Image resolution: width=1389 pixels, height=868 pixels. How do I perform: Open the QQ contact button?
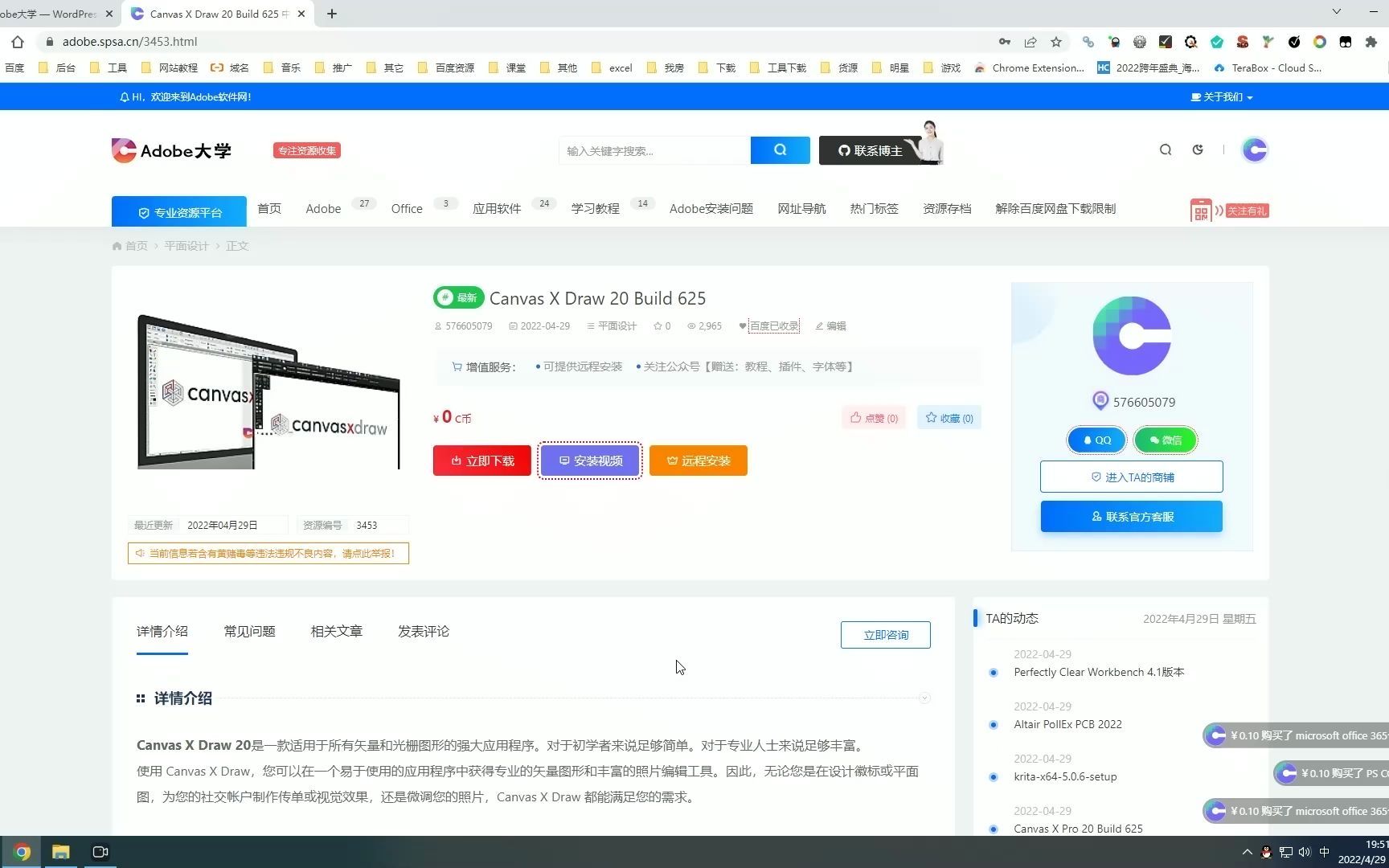pyautogui.click(x=1096, y=440)
